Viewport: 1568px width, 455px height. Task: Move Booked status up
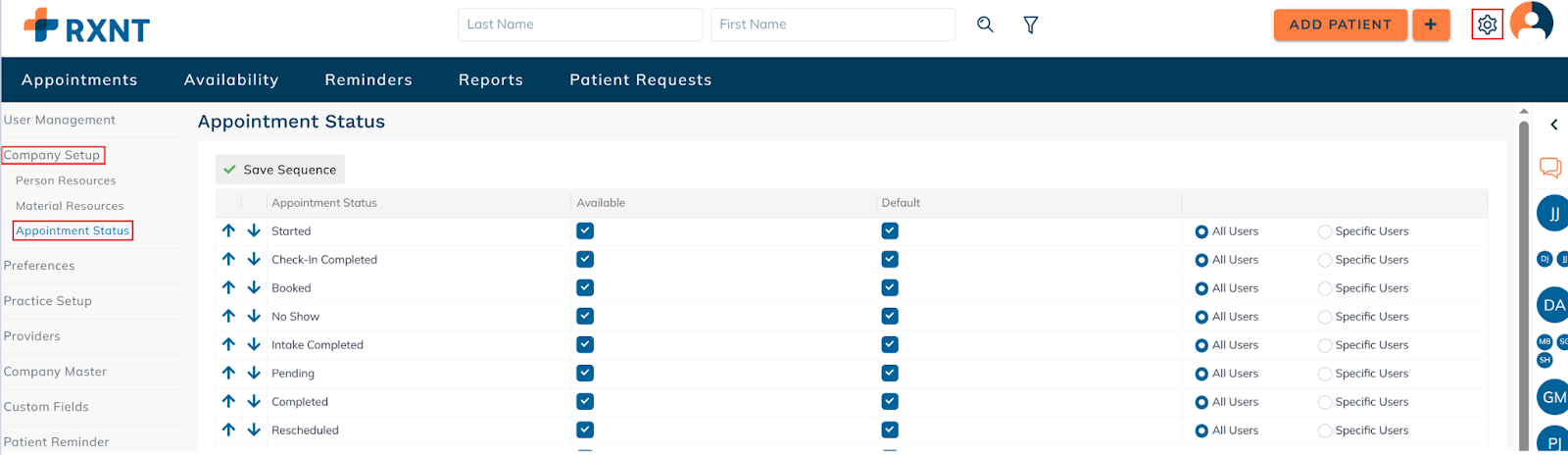tap(228, 288)
